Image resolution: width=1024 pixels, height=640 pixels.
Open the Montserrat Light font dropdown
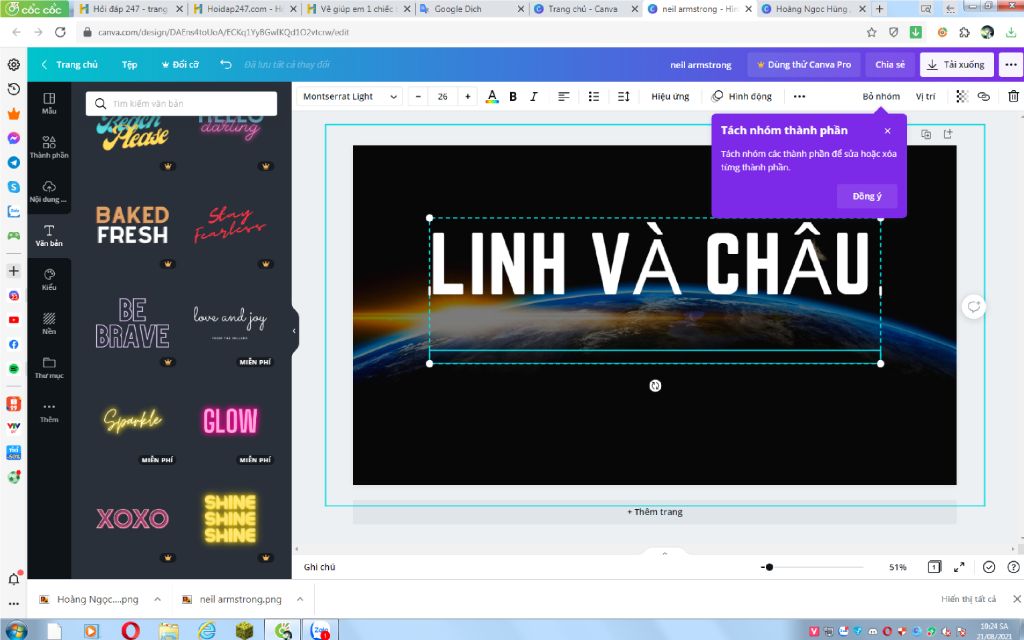(349, 97)
